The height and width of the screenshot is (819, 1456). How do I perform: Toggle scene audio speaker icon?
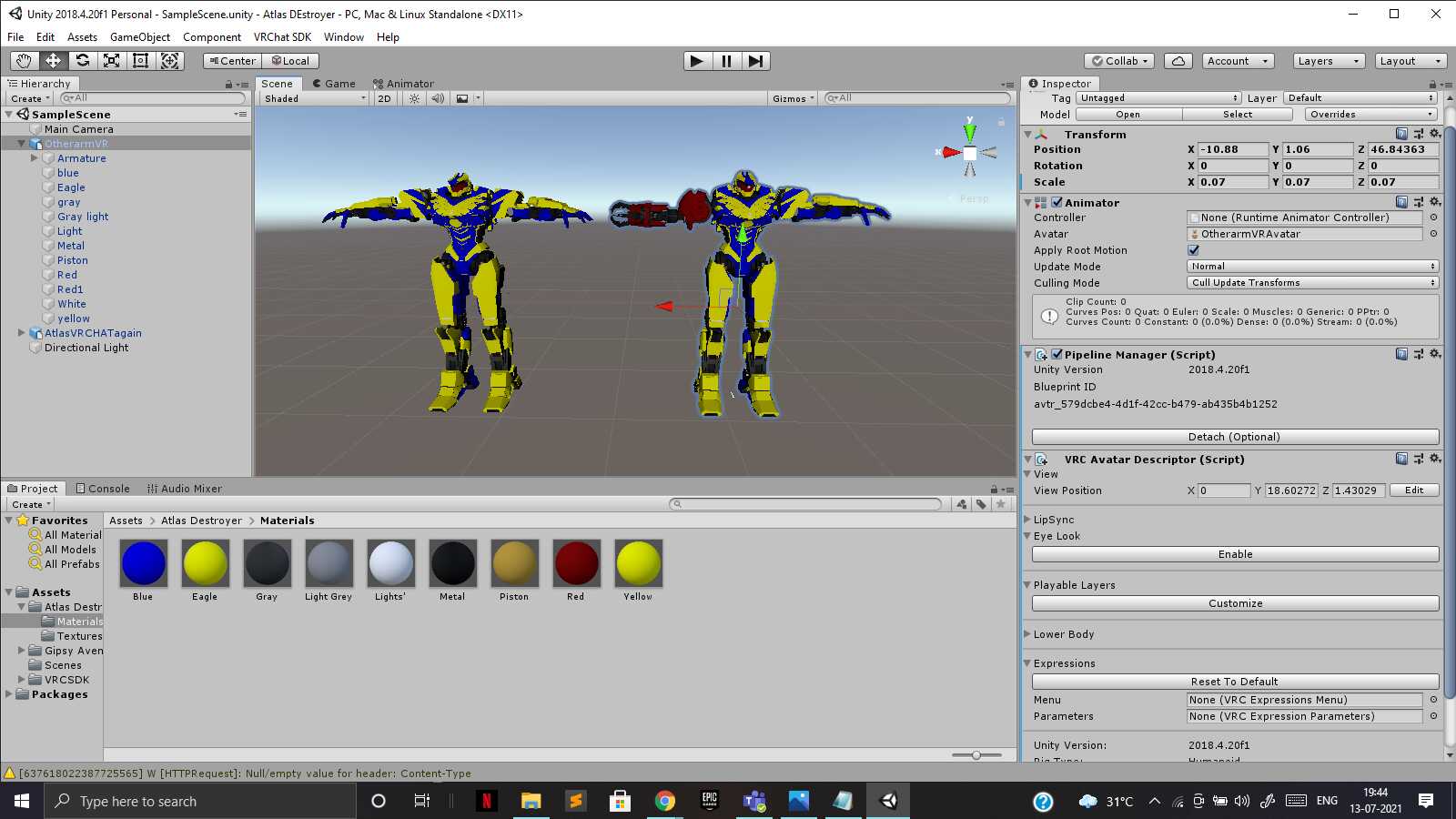click(438, 98)
